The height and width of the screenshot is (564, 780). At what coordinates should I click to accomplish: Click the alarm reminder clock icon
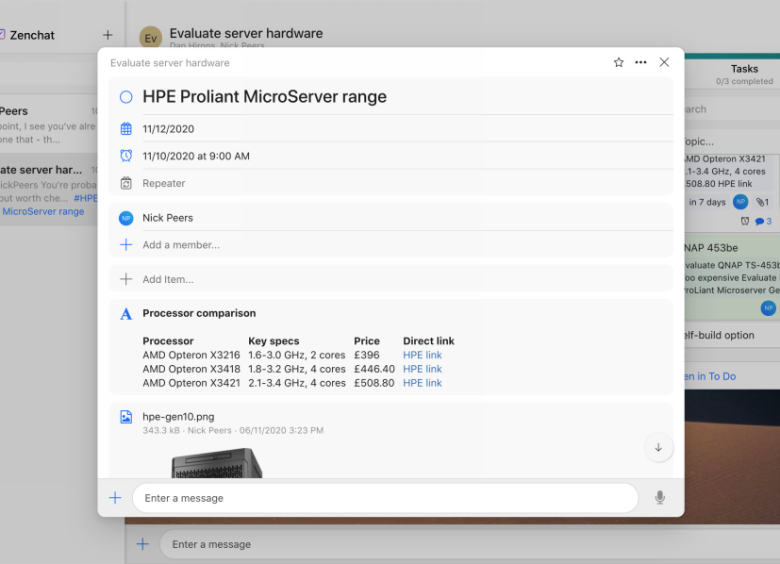(x=126, y=156)
